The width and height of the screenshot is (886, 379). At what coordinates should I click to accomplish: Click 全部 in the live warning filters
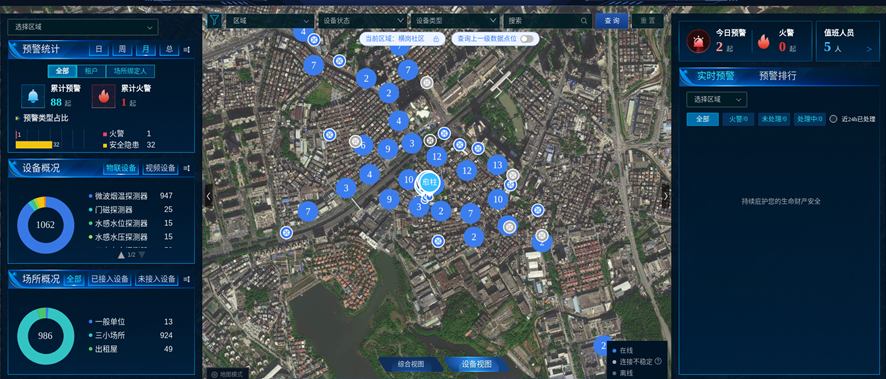coord(702,119)
